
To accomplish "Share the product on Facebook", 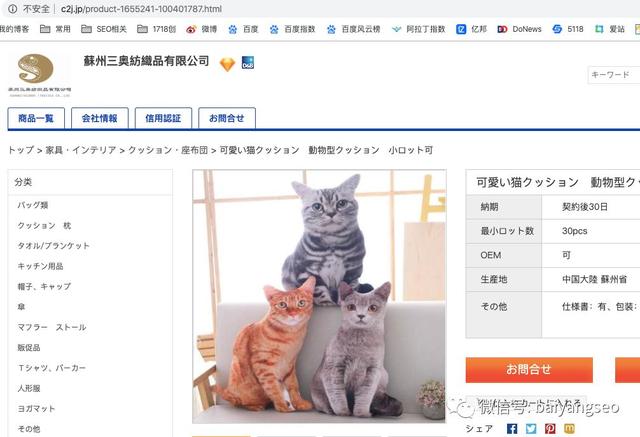I will [x=512, y=428].
